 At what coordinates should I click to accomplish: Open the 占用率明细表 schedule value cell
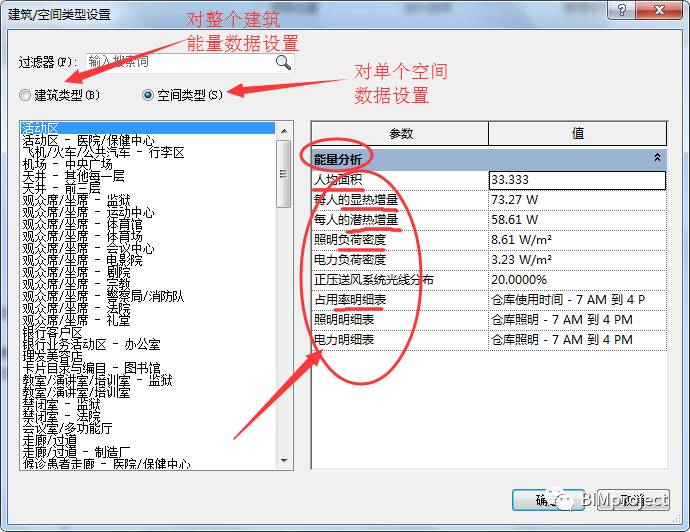pos(578,300)
